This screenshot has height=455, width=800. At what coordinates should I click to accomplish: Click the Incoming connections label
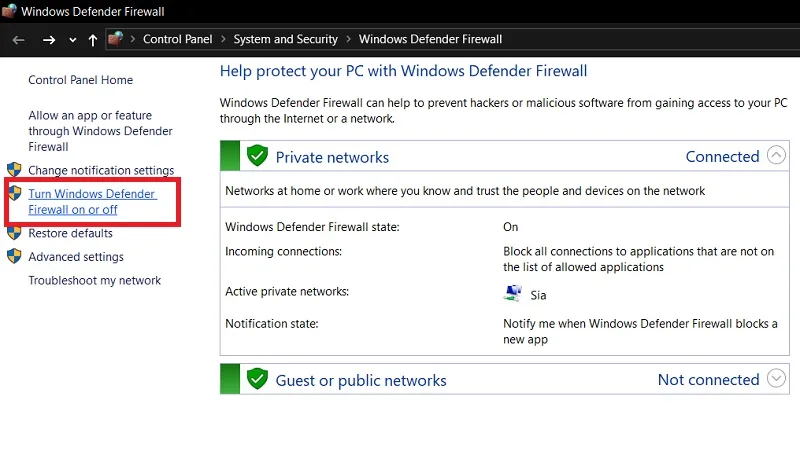coord(283,251)
